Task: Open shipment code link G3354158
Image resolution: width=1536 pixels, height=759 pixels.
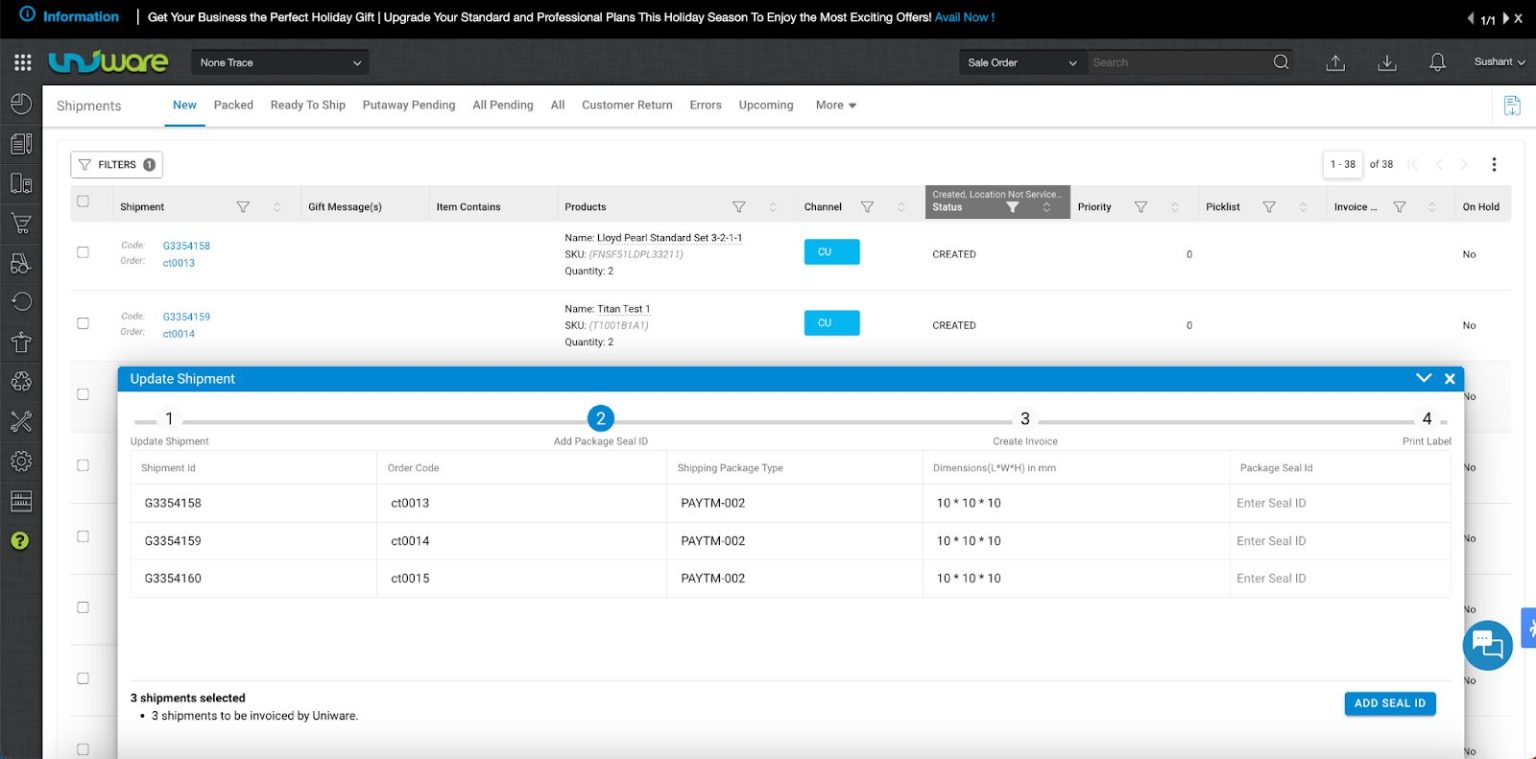Action: tap(186, 246)
